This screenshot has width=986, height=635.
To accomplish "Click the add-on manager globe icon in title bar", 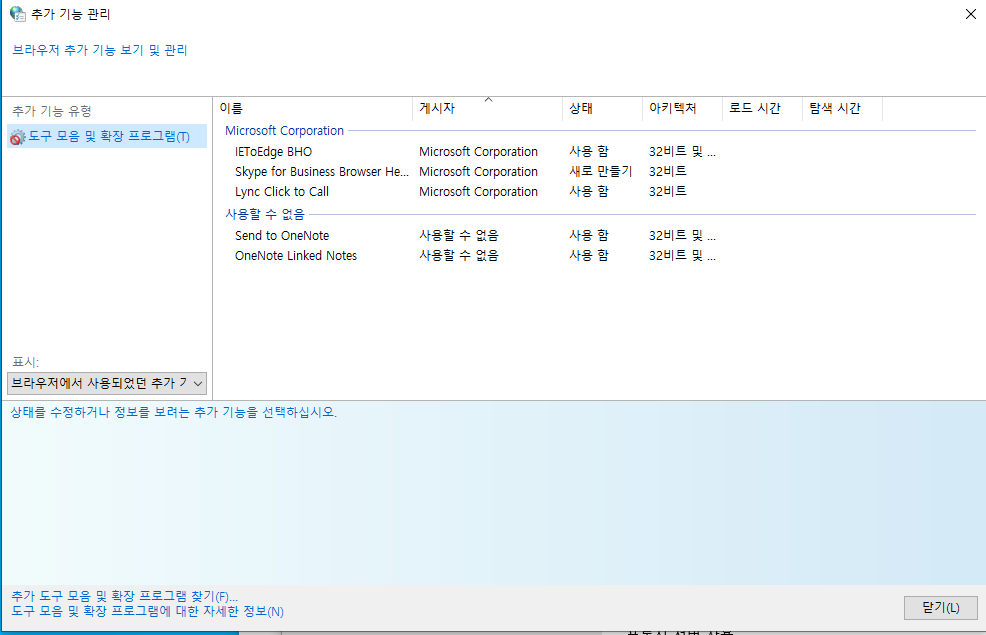I will (x=18, y=14).
